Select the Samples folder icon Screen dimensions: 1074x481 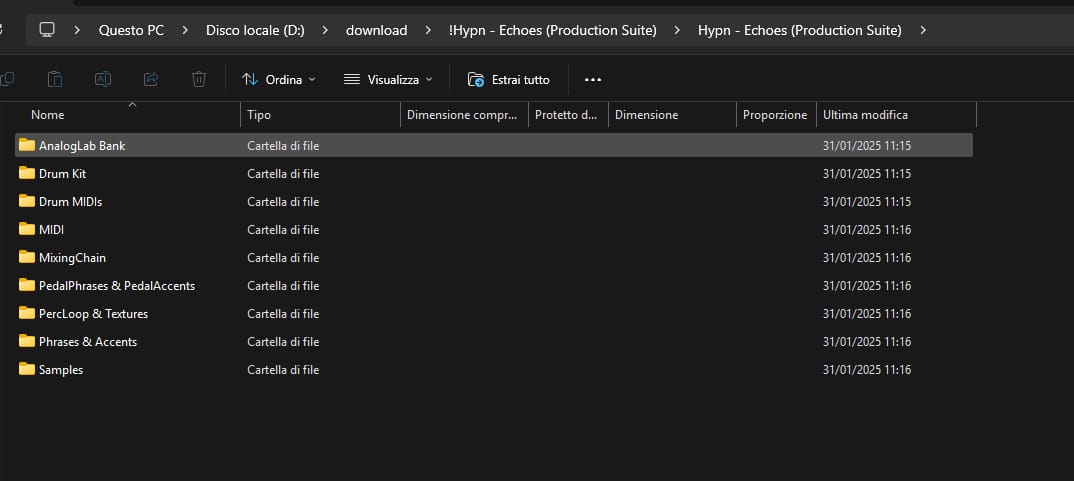pos(27,369)
